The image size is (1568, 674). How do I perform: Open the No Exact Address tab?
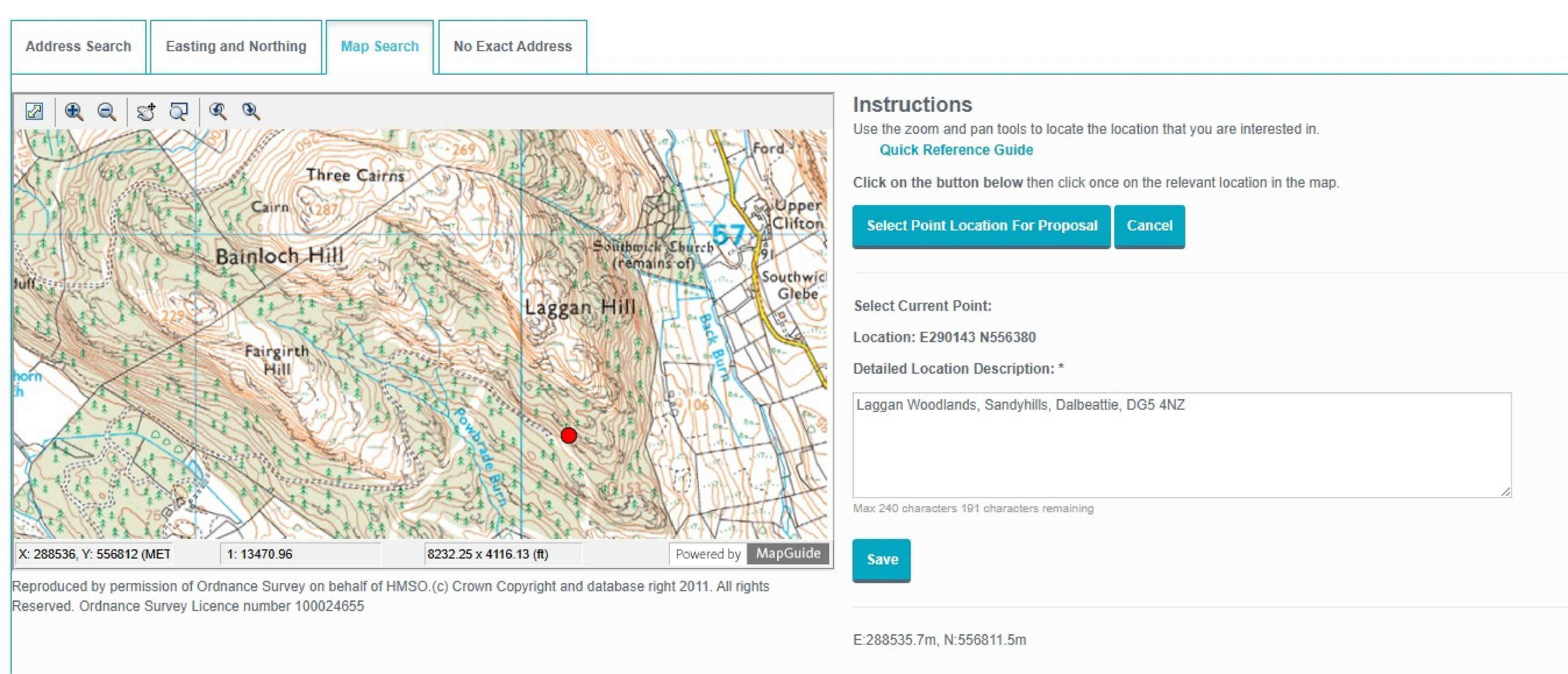point(513,47)
